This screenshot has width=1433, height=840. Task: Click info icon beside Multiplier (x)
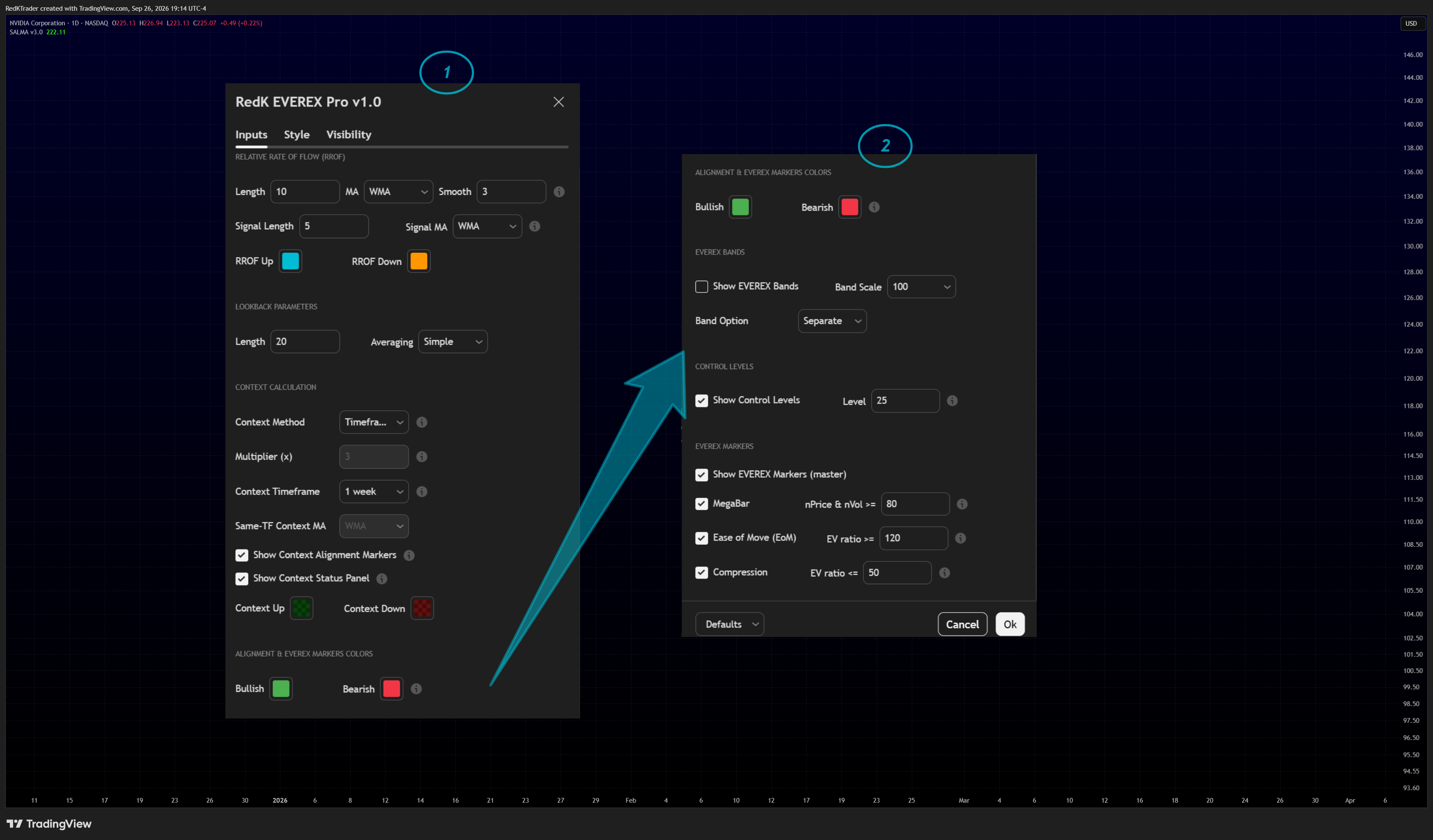(422, 457)
